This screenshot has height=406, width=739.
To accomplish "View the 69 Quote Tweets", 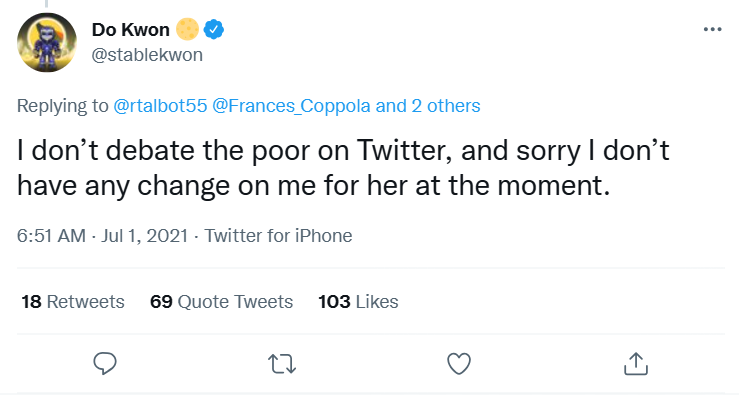I will coord(221,301).
